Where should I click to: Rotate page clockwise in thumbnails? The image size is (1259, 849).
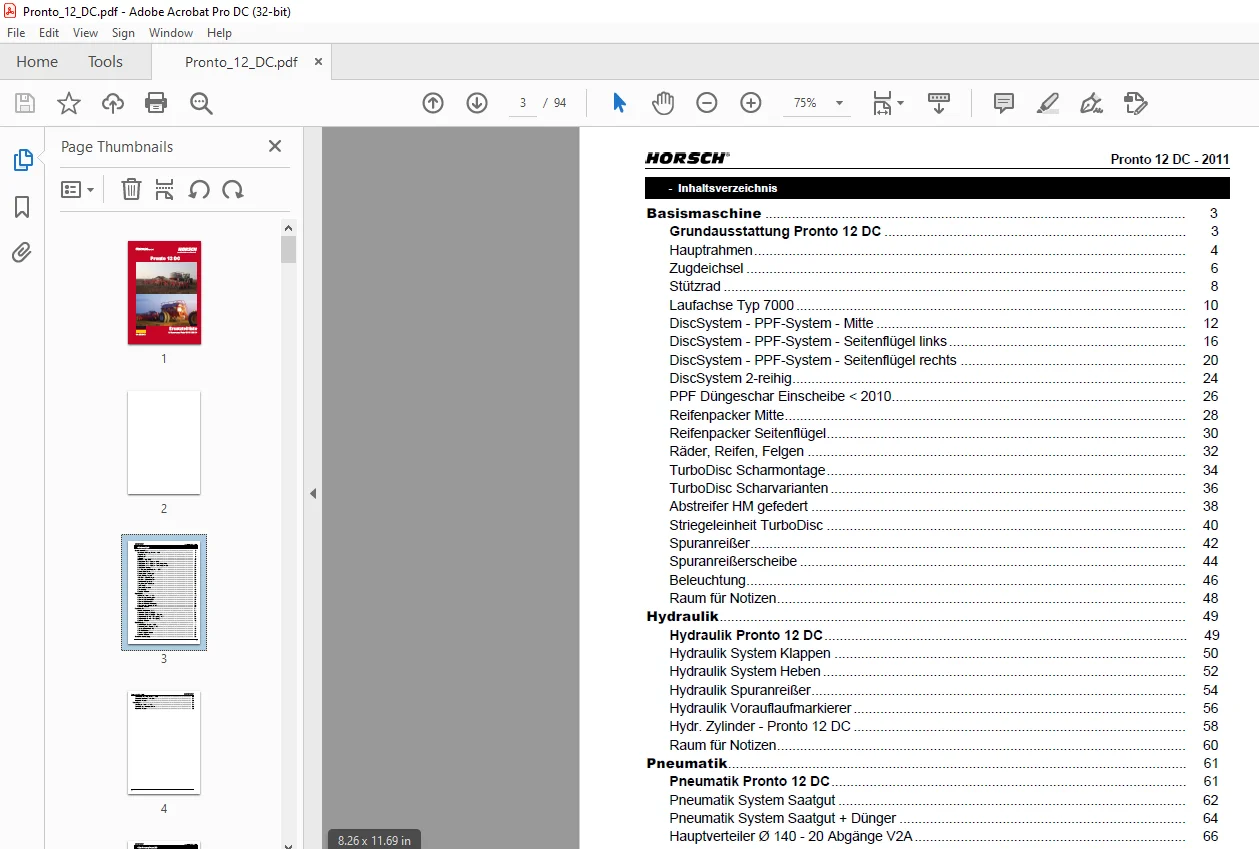[233, 189]
